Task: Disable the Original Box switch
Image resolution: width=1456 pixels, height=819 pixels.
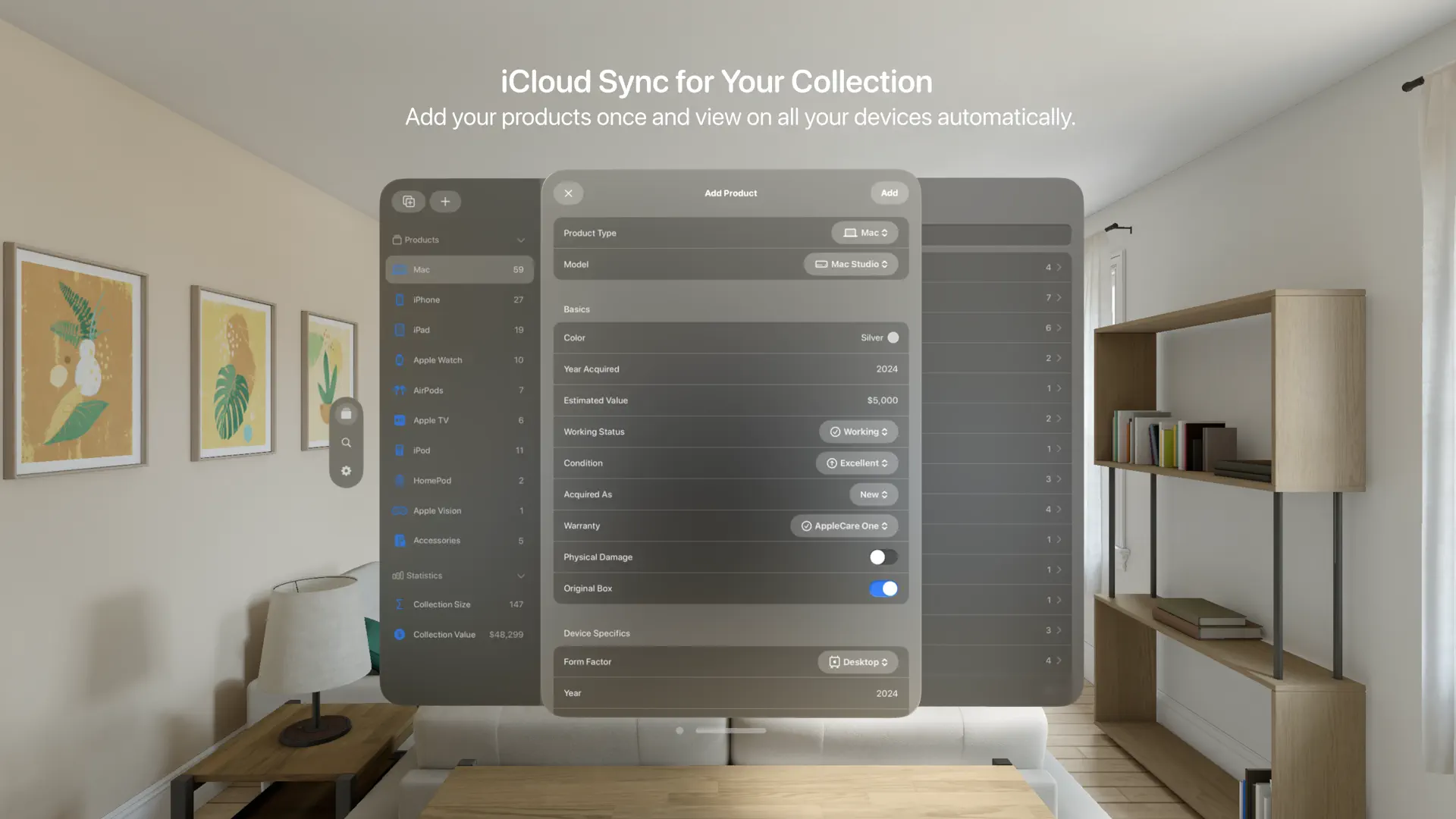Action: point(883,588)
